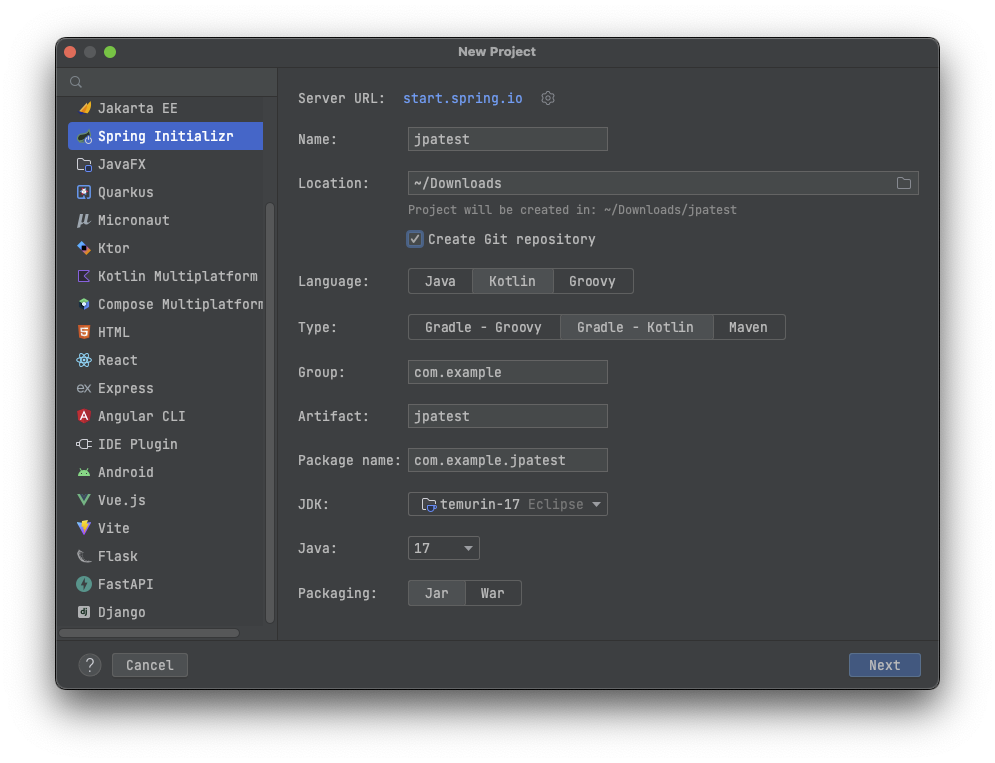Click the Next button
Image resolution: width=995 pixels, height=763 pixels.
[885, 665]
